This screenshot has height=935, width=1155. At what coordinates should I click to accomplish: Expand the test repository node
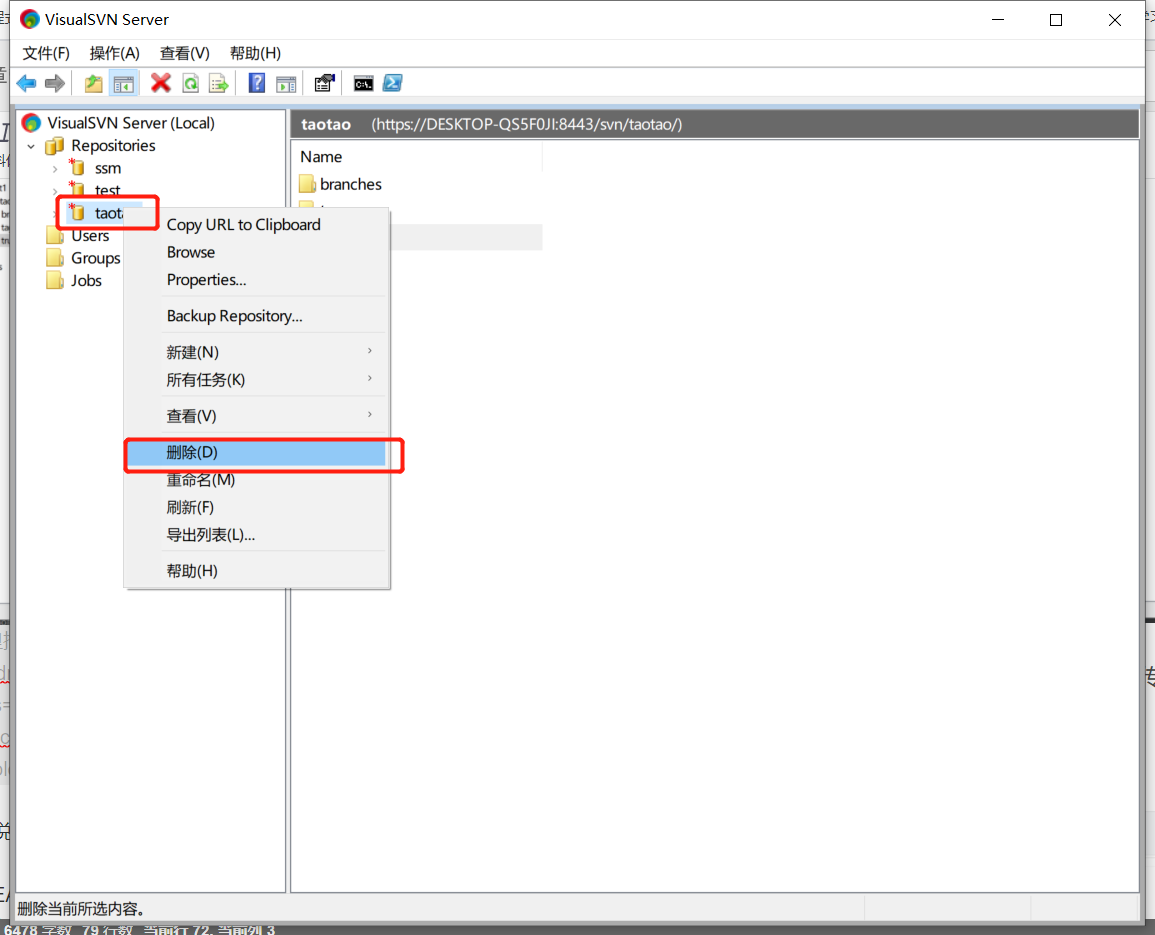pyautogui.click(x=55, y=191)
